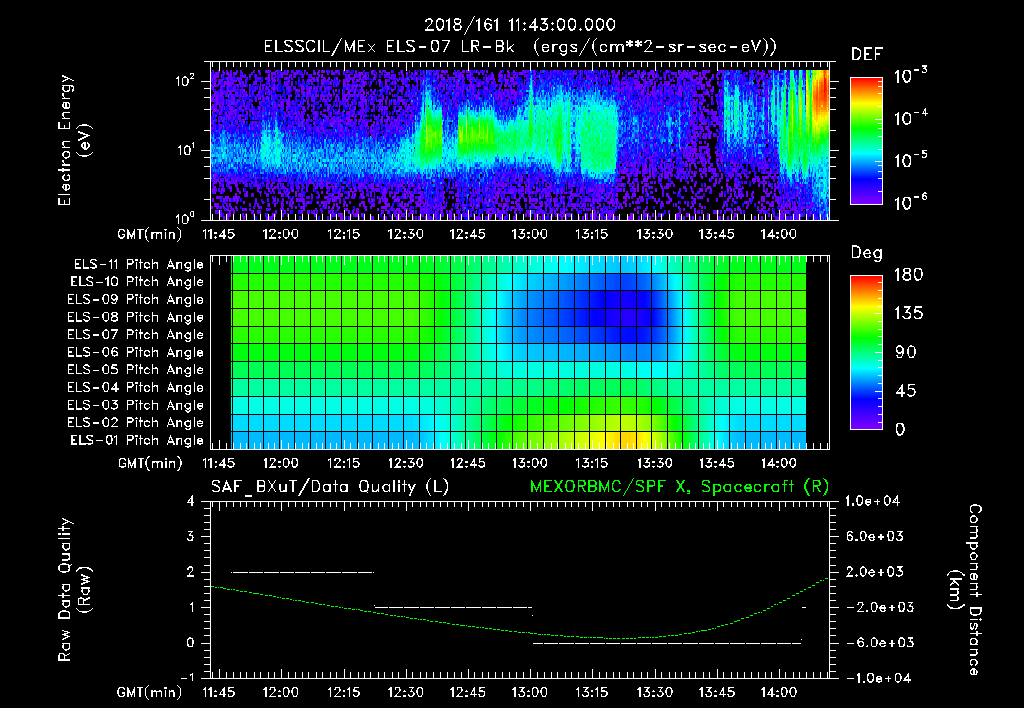The image size is (1024, 708).
Task: Click the data quality level 2 line segment
Action: (x=303, y=572)
